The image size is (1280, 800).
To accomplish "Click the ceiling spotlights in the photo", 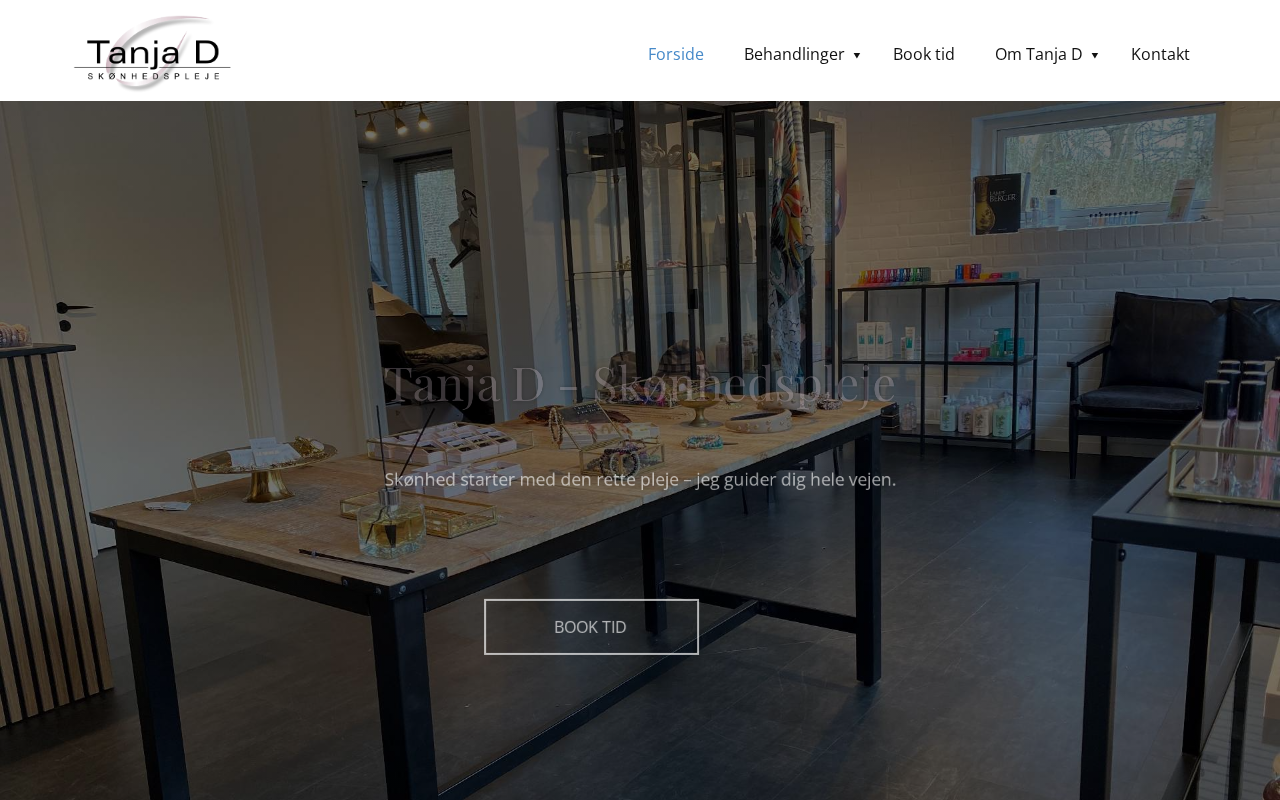I will (397, 120).
